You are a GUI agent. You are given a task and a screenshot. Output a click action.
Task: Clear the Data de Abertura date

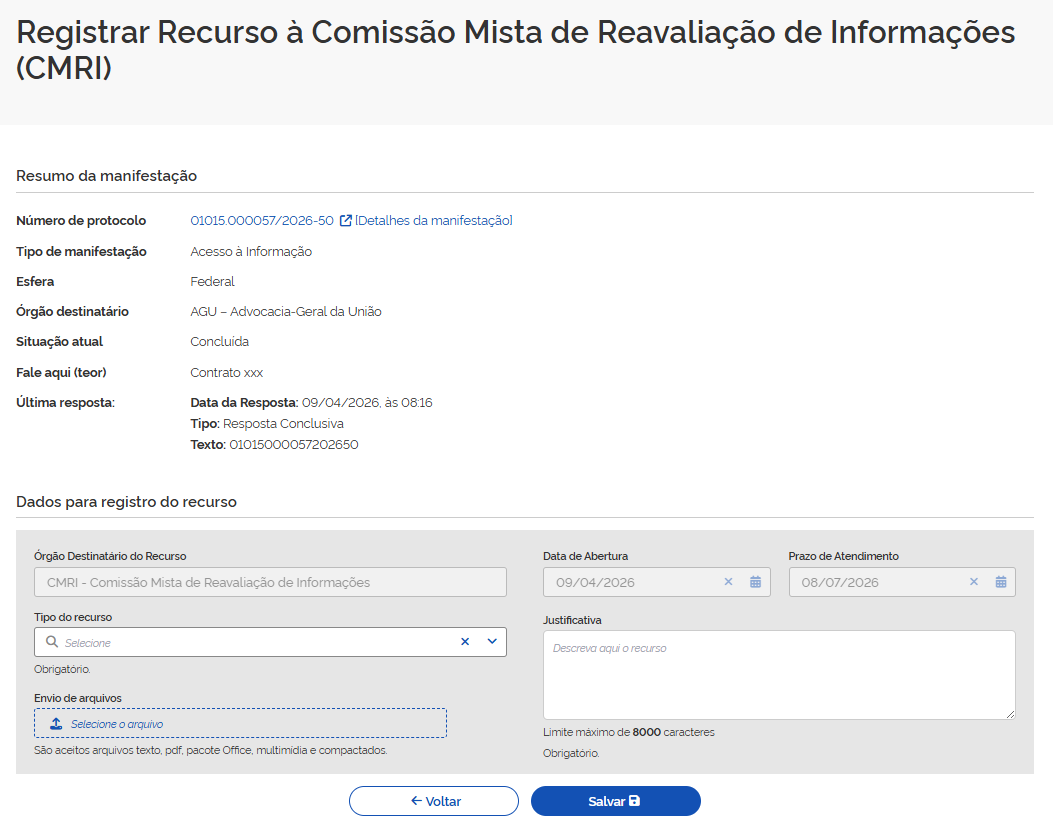click(728, 582)
